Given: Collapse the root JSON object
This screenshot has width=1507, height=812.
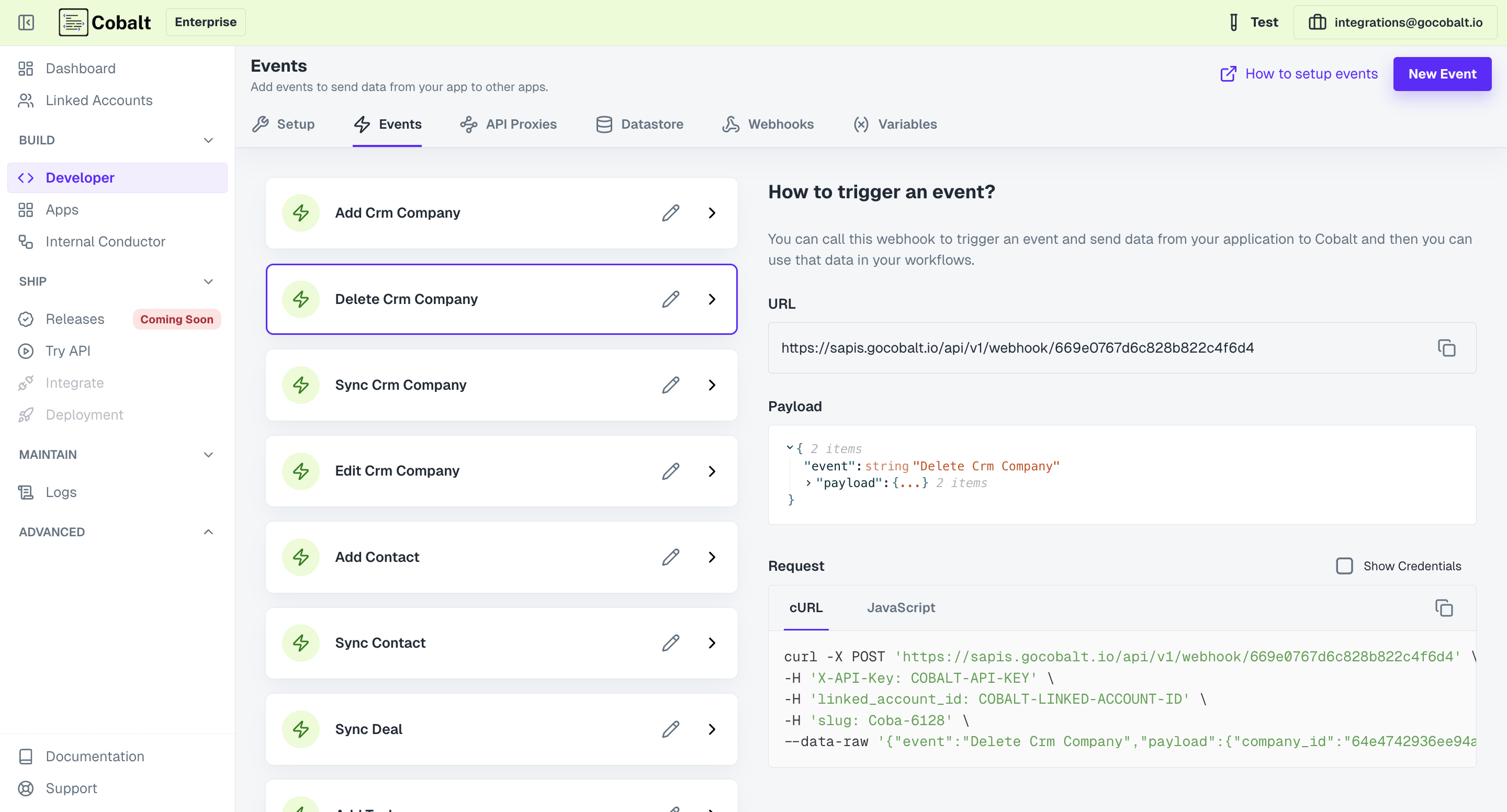Looking at the screenshot, I should click(x=790, y=447).
